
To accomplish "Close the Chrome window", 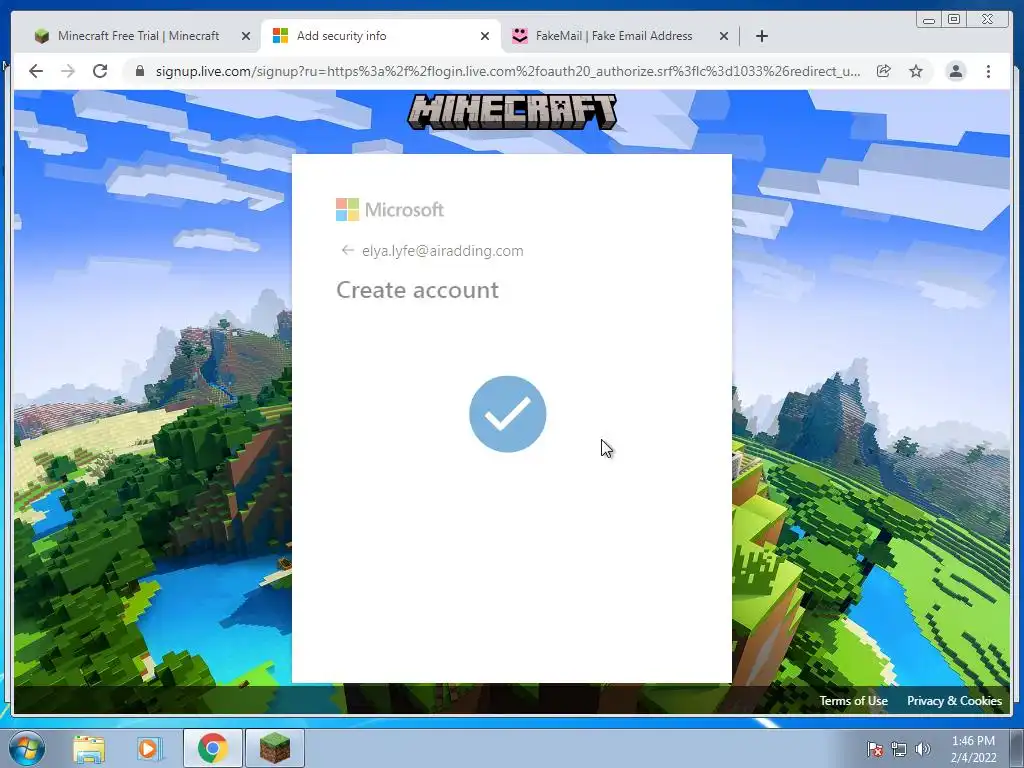I will 988,20.
